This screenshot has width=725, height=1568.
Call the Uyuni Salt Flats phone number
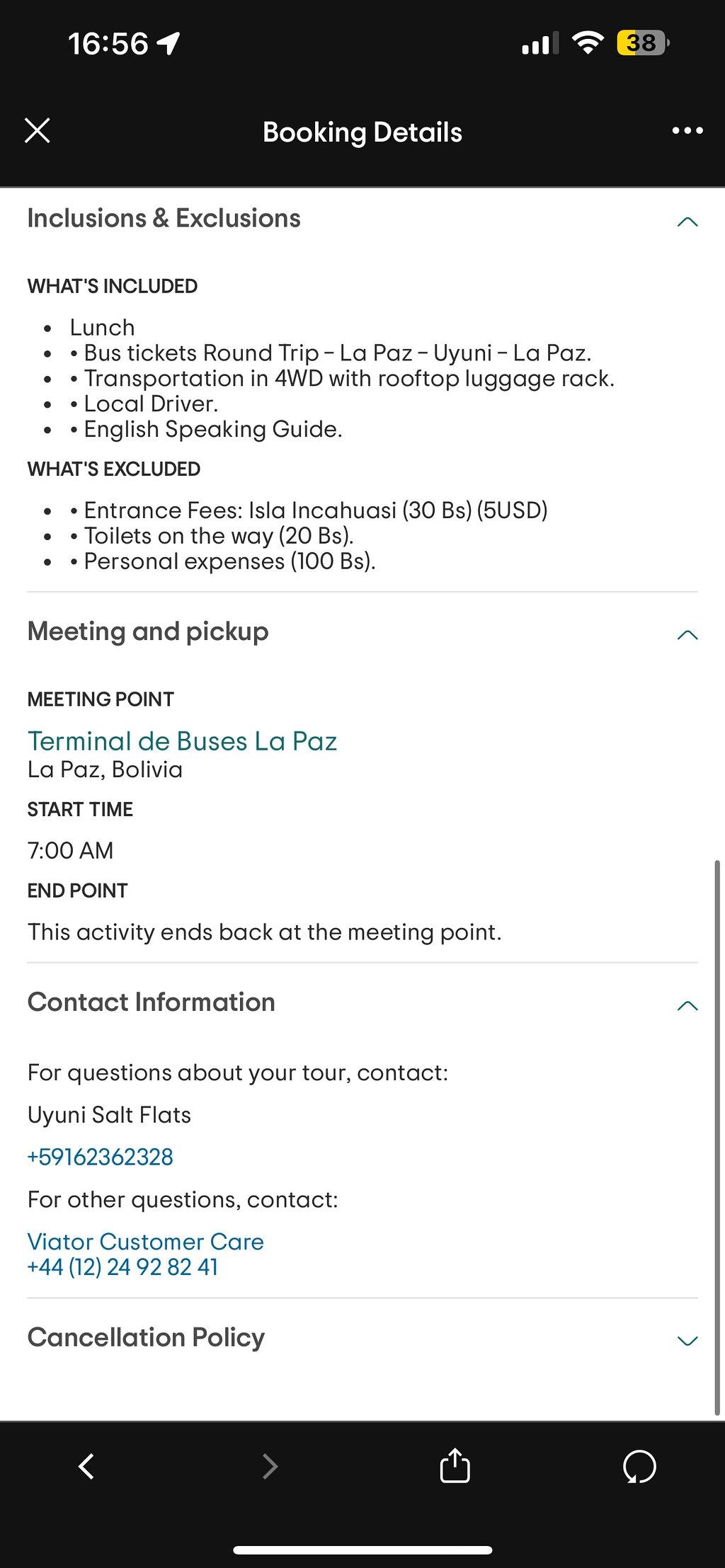tap(101, 1157)
